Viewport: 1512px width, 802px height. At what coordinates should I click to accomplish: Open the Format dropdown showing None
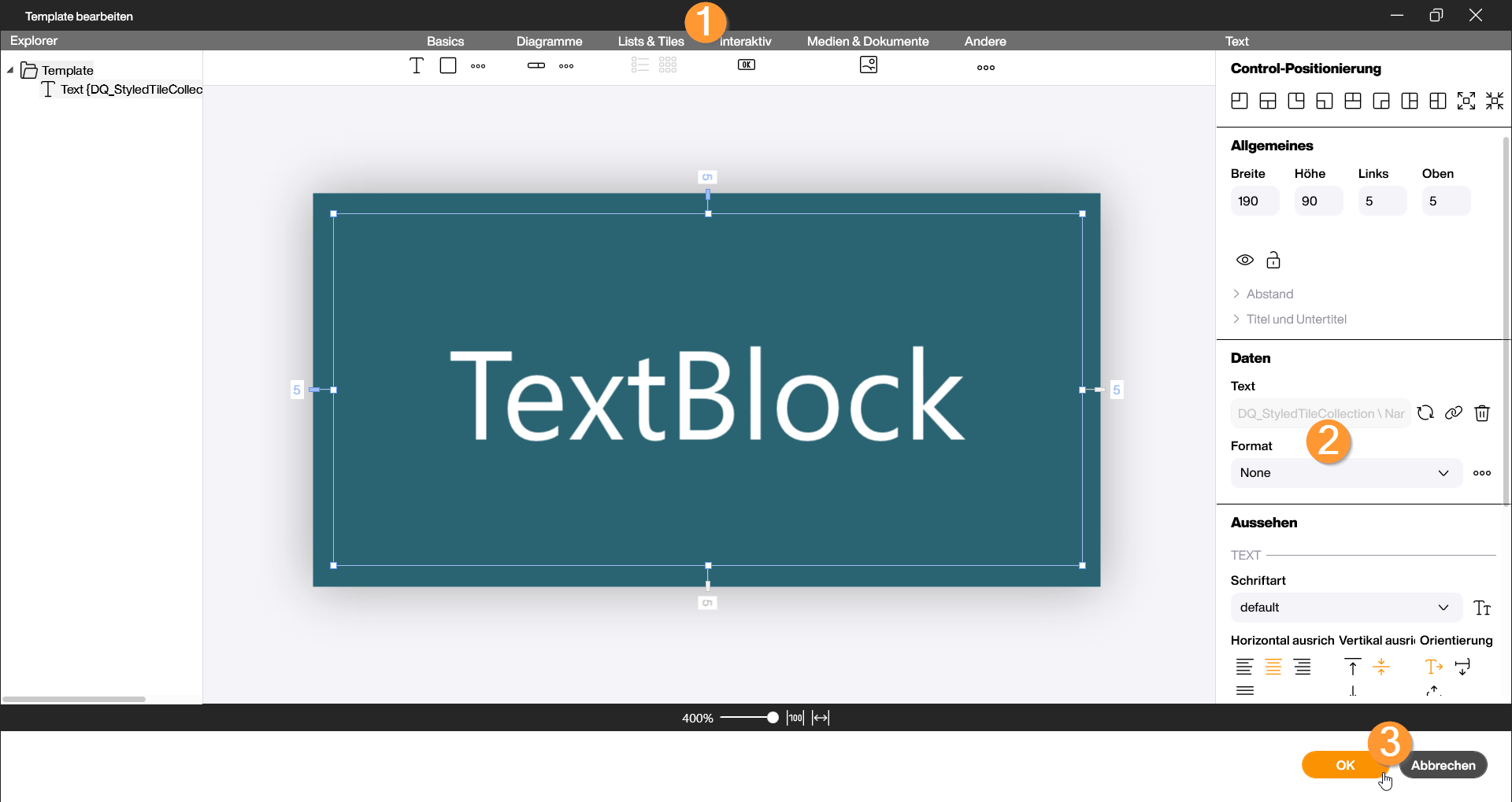click(x=1346, y=473)
